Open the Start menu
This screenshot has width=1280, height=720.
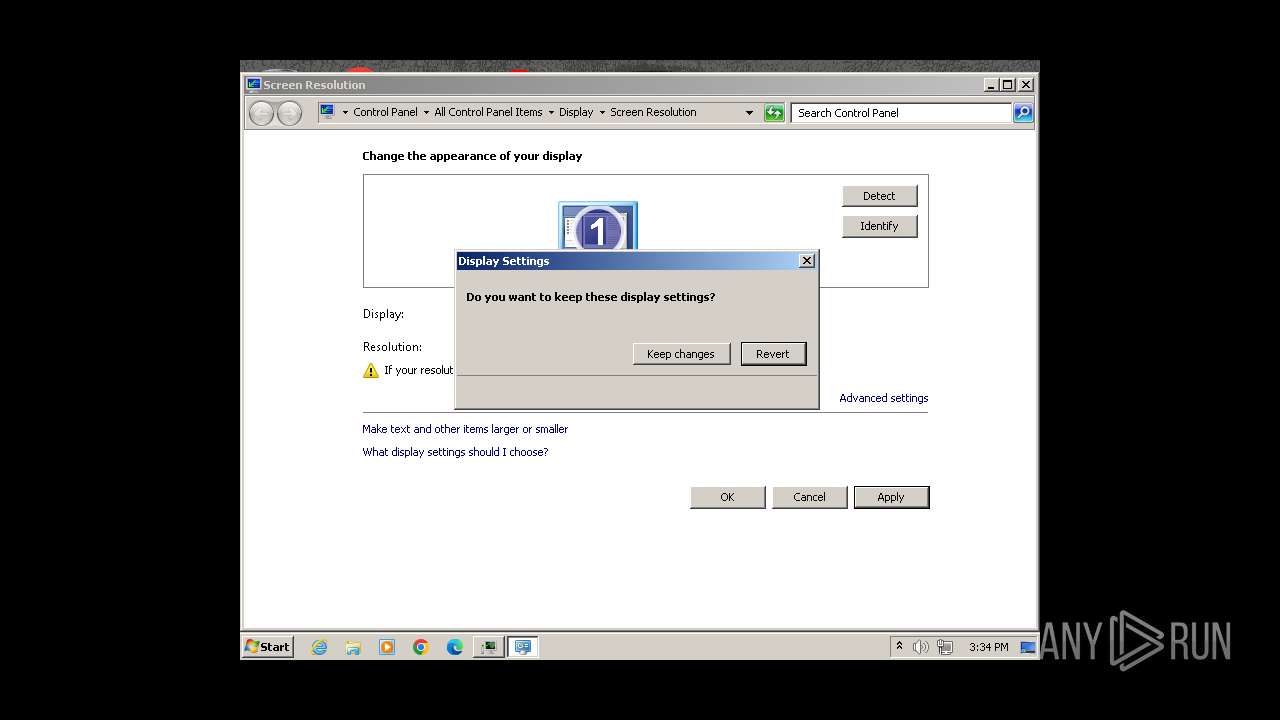click(268, 647)
